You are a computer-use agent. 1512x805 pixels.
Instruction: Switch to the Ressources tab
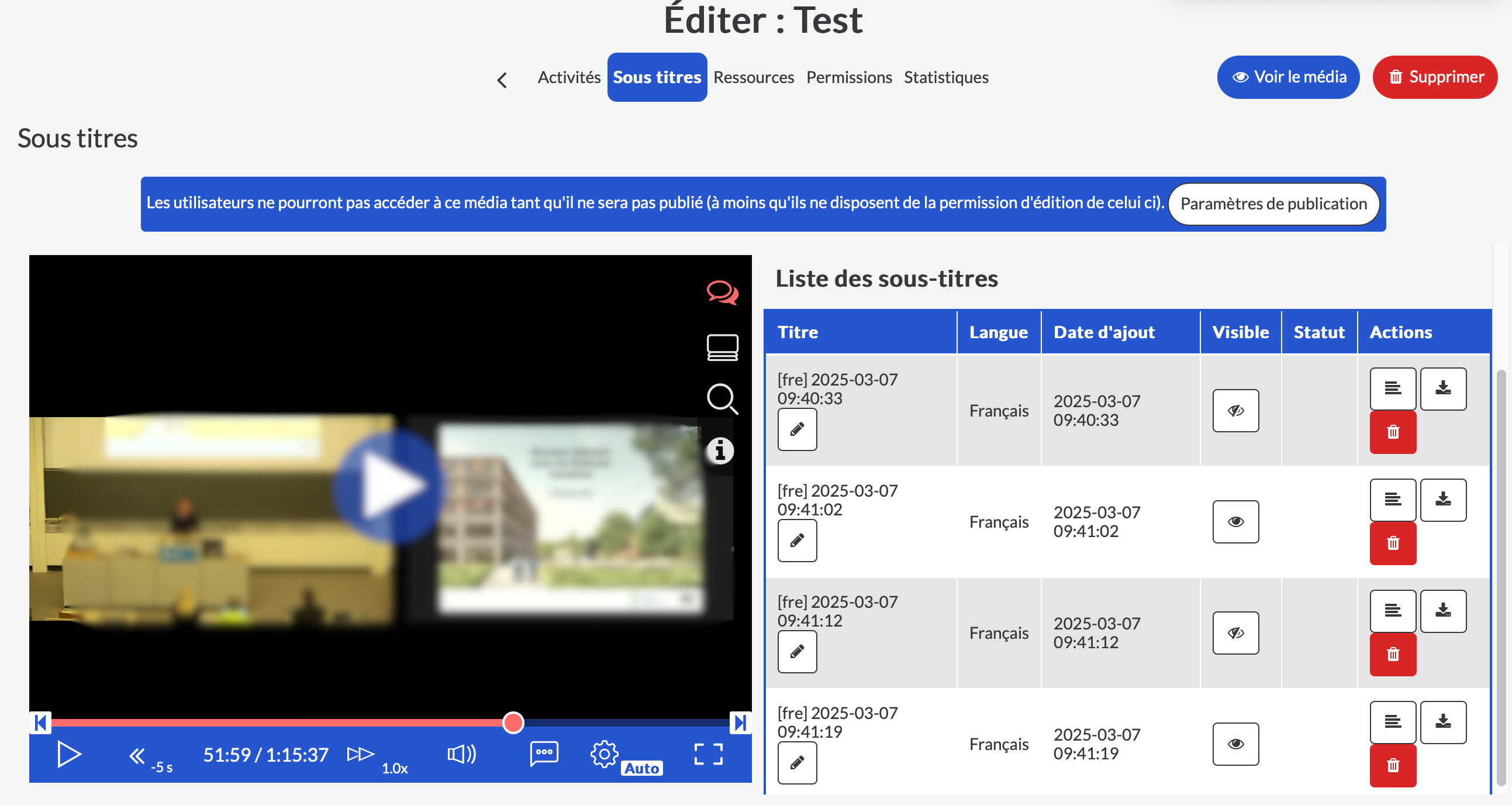click(753, 77)
